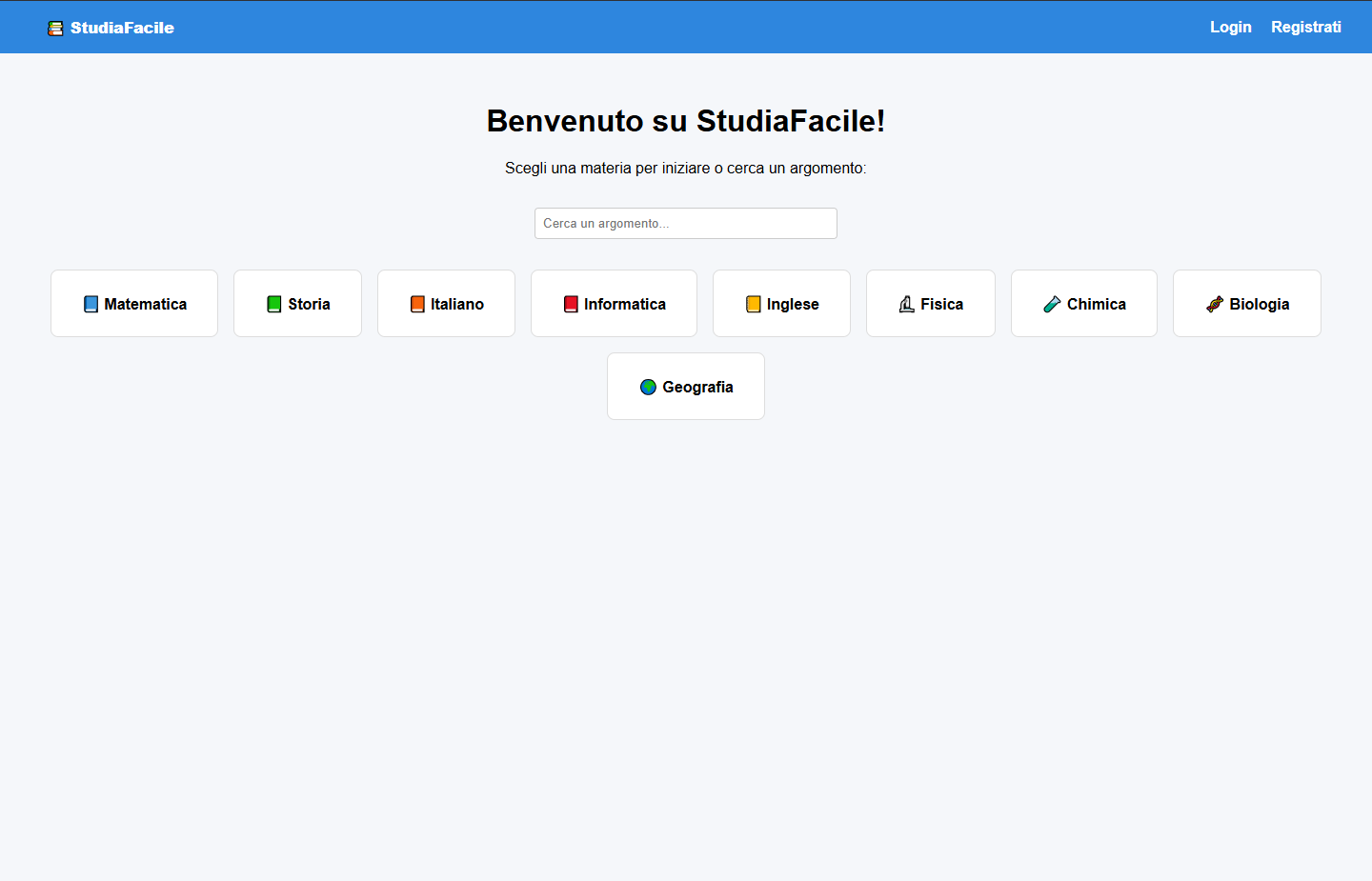The image size is (1372, 881).
Task: Click the StudiaFacile books logo icon
Action: click(x=55, y=28)
